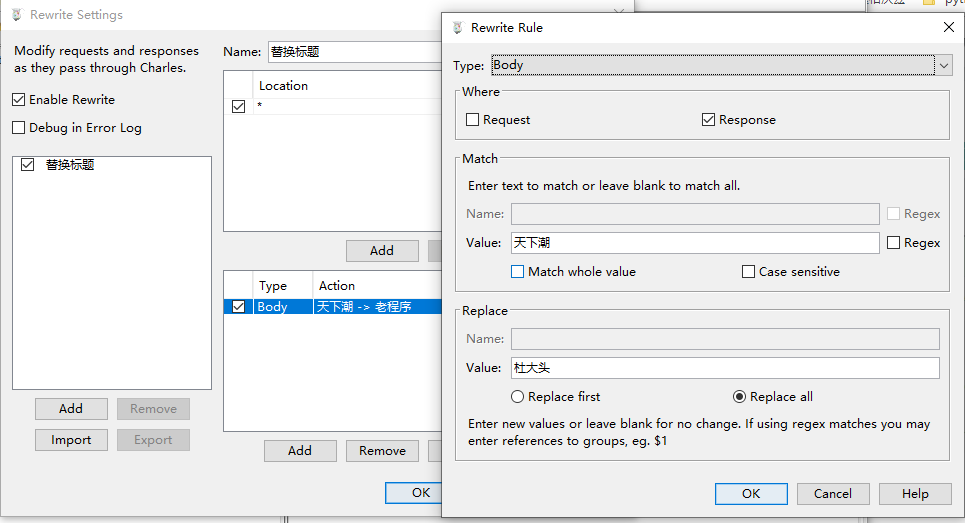
Task: Select the Replace first radio button
Action: coord(518,397)
